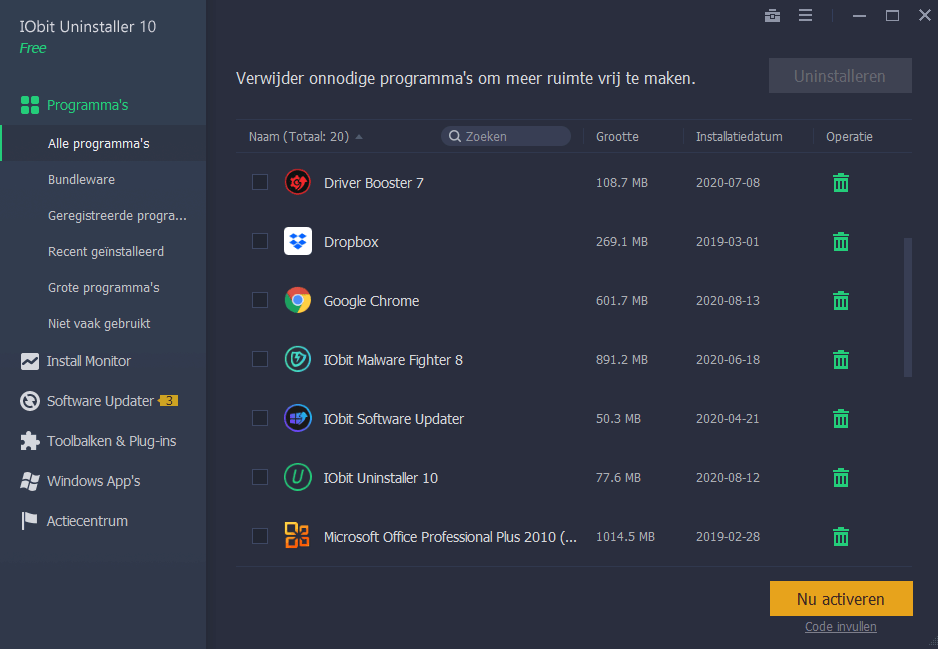Click the trash icon for Dropbox
Image resolution: width=938 pixels, height=649 pixels.
840,242
